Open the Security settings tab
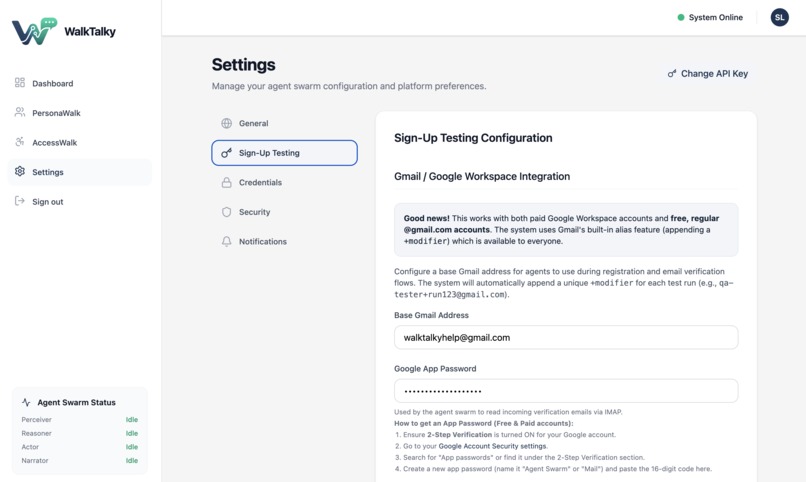Viewport: 806px width, 482px height. point(284,212)
